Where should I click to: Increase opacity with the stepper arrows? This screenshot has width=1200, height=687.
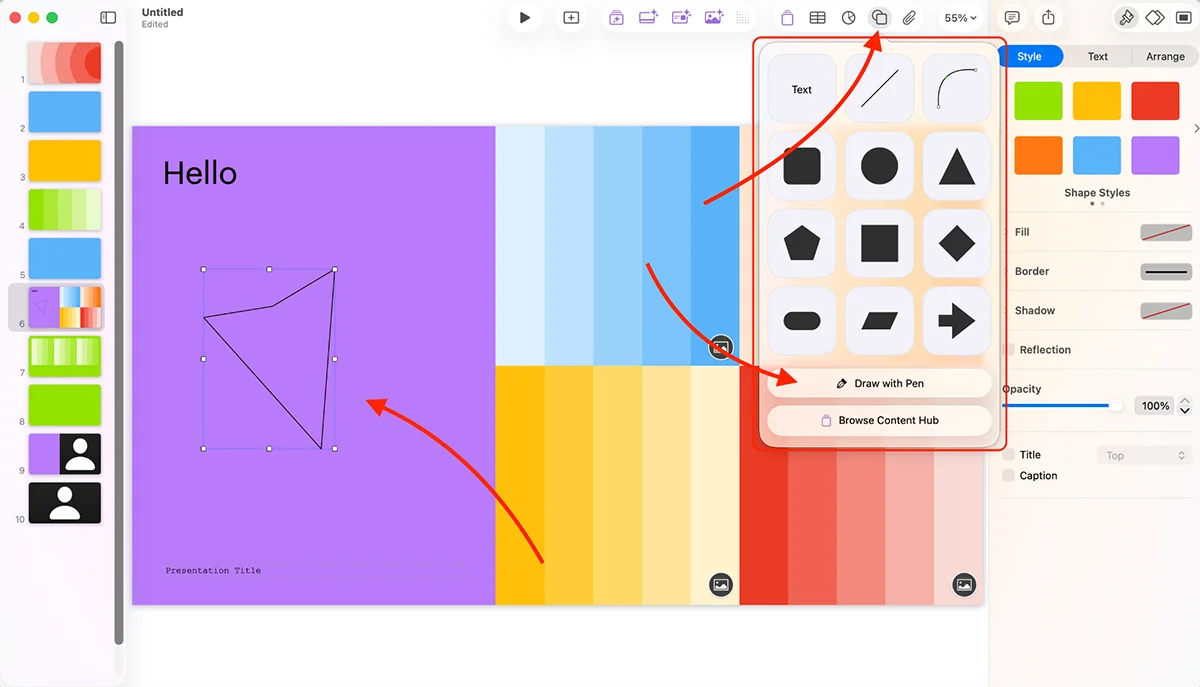1185,401
